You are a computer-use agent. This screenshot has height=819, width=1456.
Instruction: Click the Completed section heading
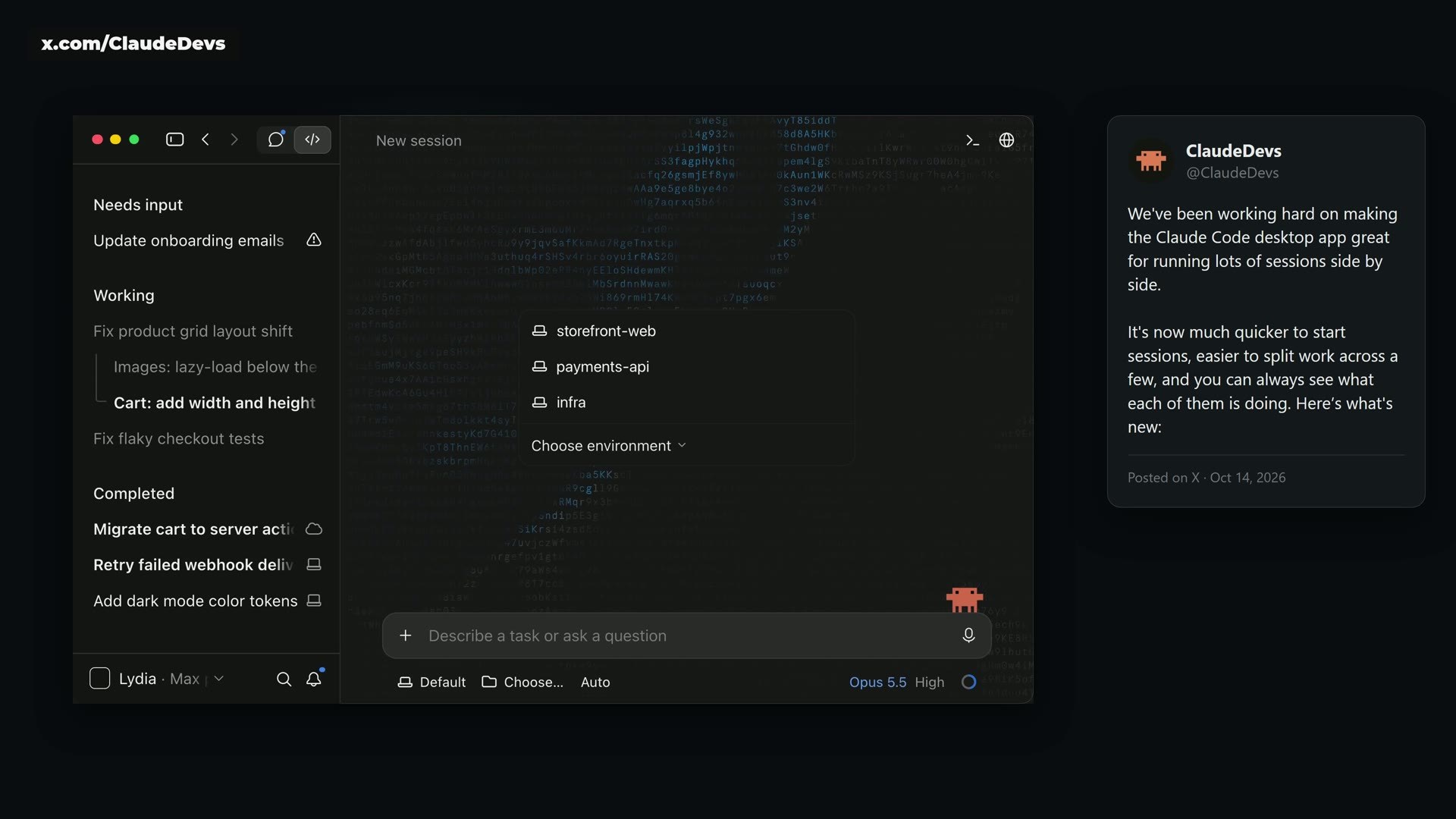[133, 494]
